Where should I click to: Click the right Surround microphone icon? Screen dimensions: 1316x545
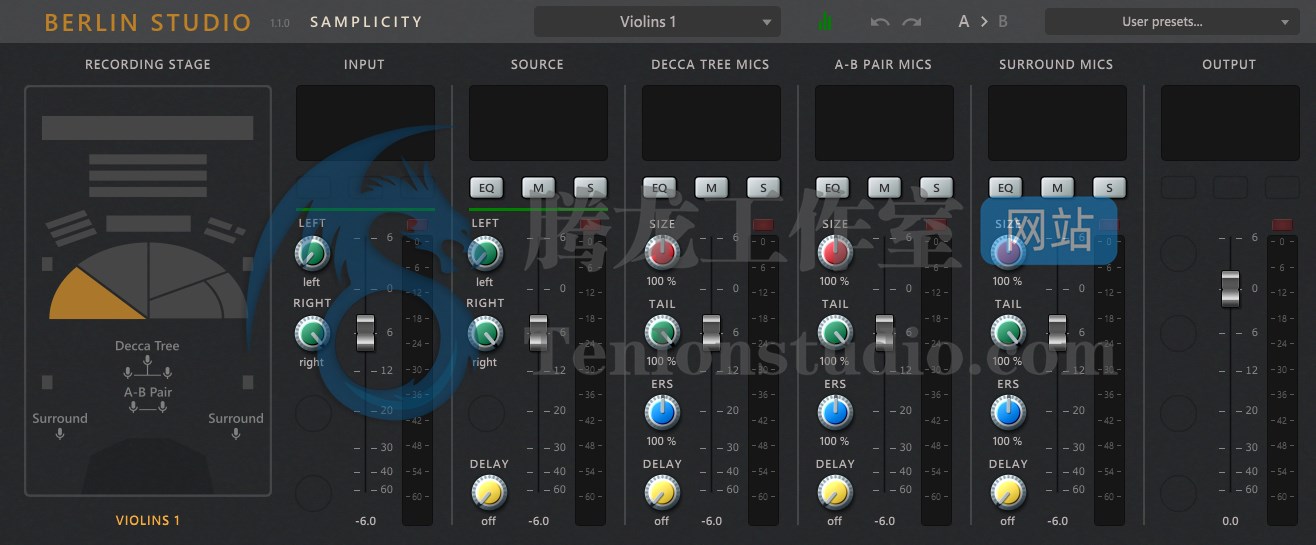(x=236, y=434)
